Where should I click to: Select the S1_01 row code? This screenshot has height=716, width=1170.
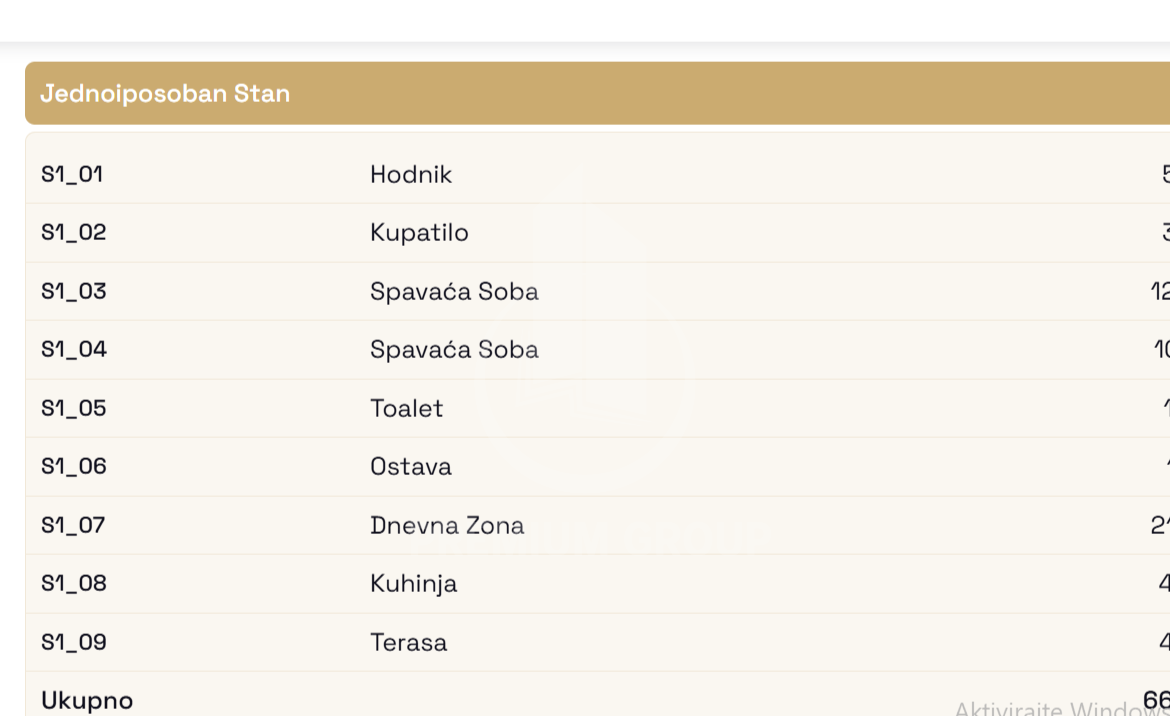pos(72,175)
